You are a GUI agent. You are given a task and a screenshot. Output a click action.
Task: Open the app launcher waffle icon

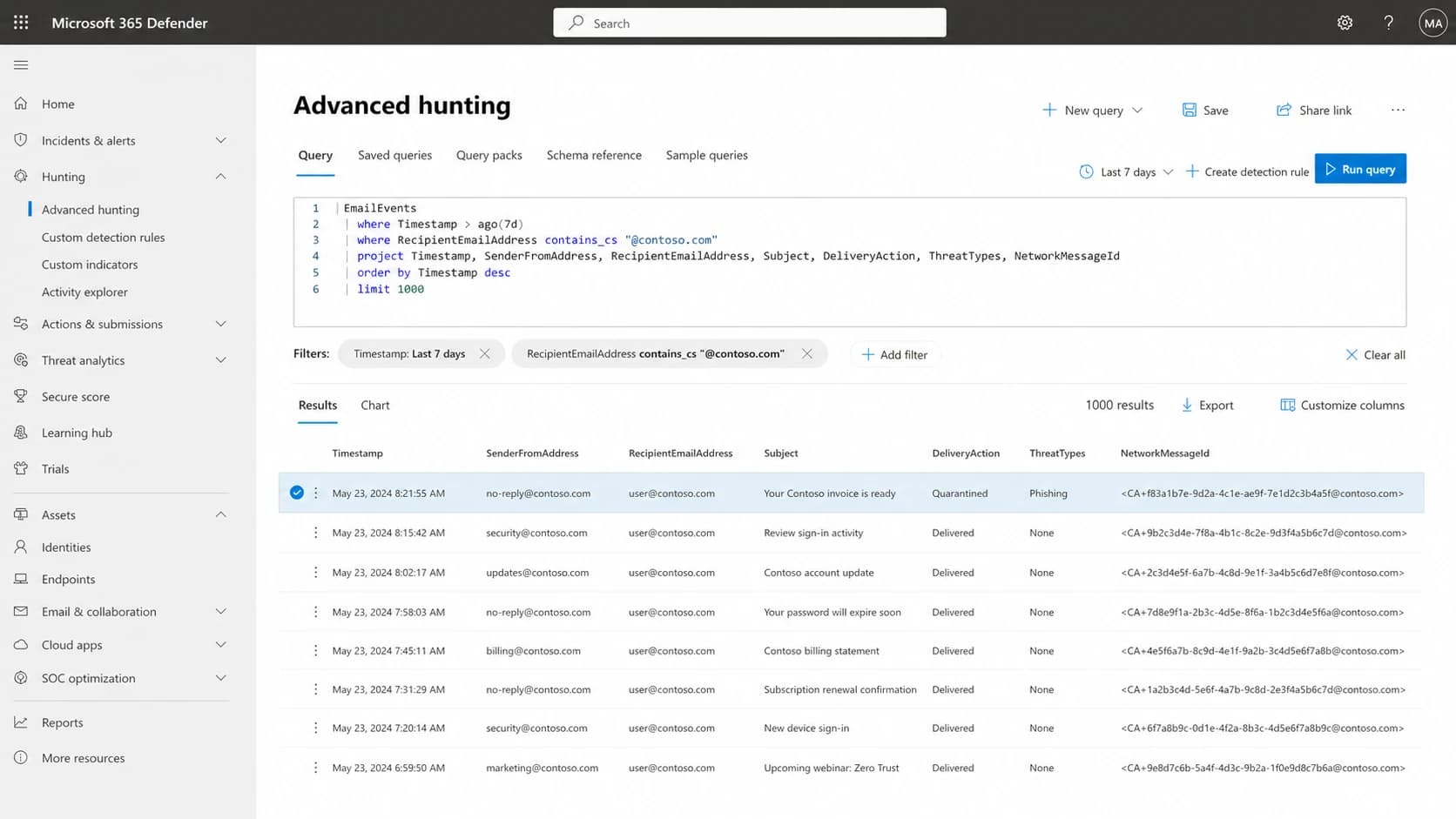21,23
